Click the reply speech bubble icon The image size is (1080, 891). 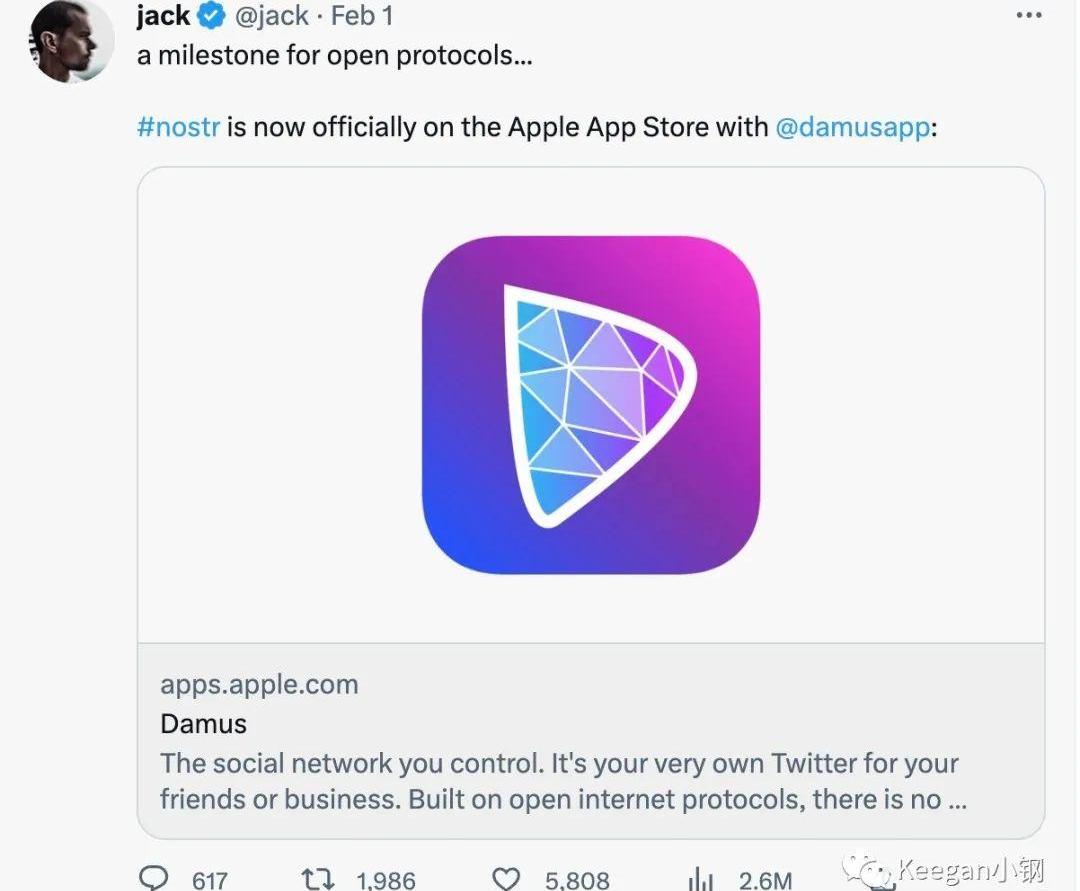click(154, 879)
